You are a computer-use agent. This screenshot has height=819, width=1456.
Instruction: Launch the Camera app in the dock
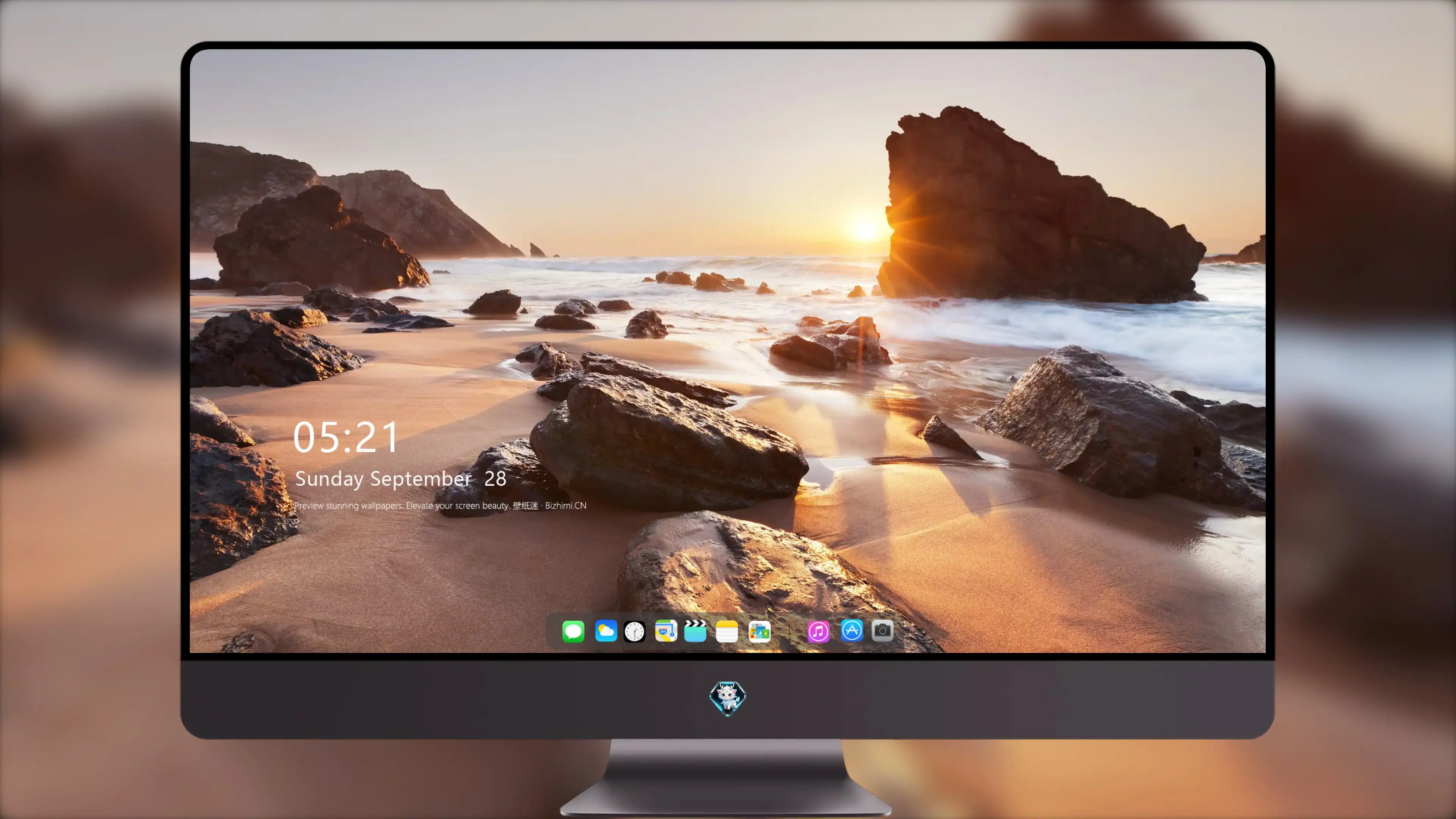tap(882, 630)
